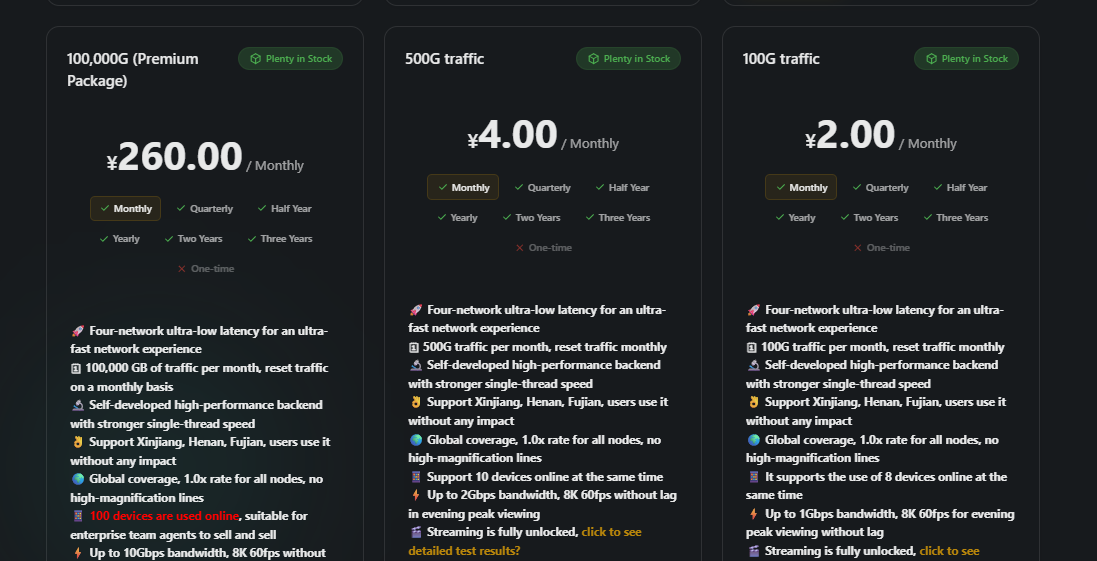Click the disabled One-time option on 500G plan
1097x561 pixels.
543,248
